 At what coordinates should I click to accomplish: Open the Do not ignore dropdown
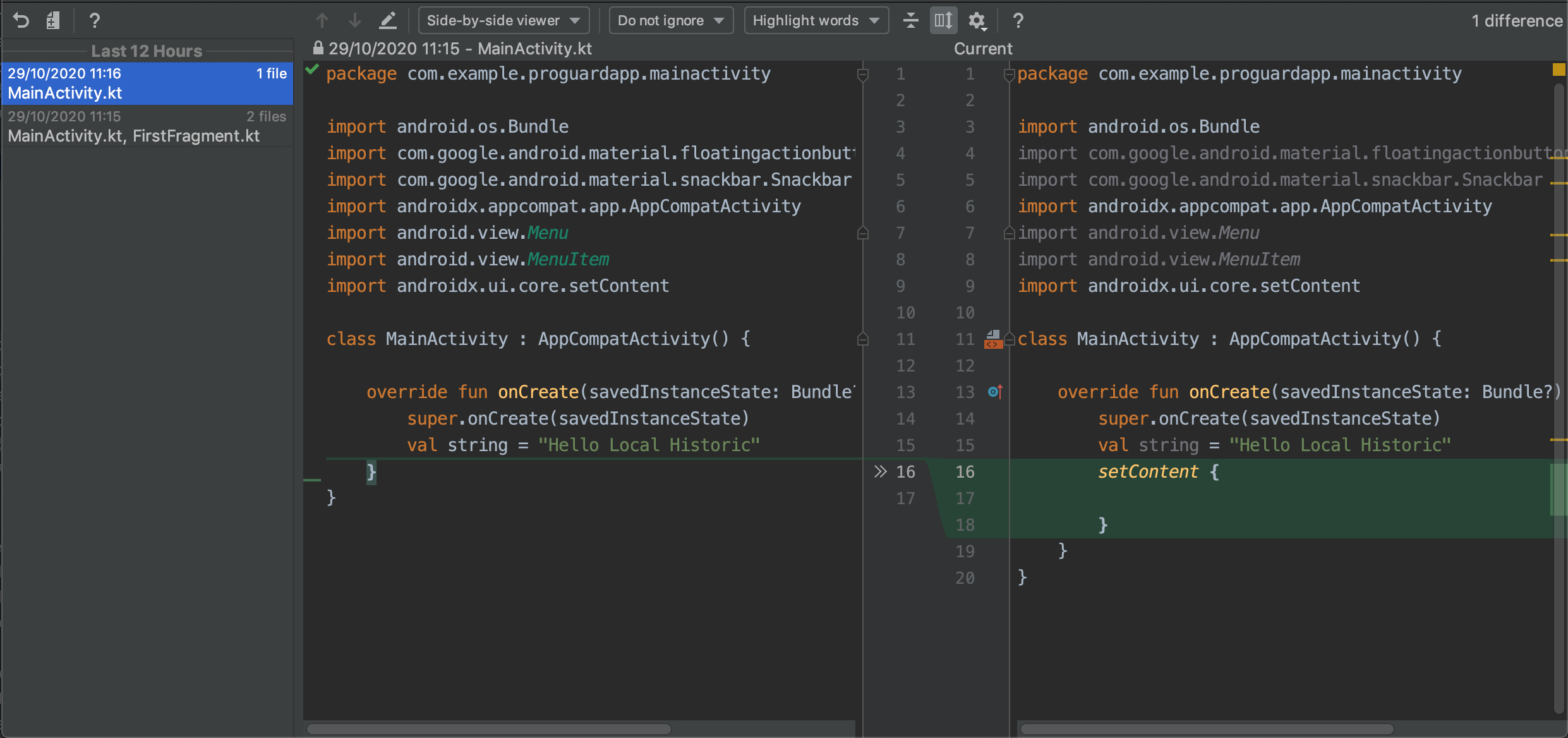tap(670, 20)
